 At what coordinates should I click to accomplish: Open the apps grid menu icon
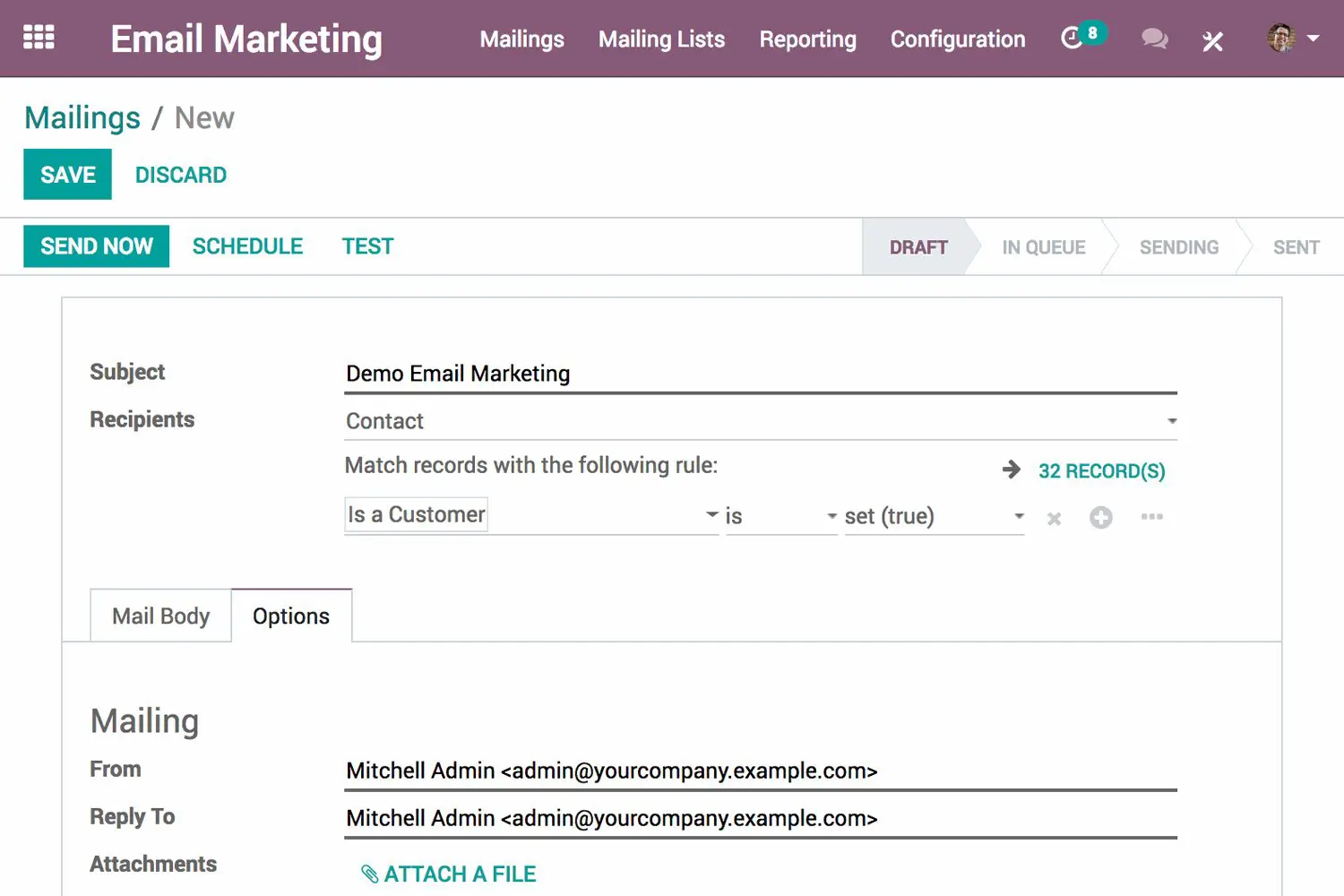pyautogui.click(x=39, y=38)
